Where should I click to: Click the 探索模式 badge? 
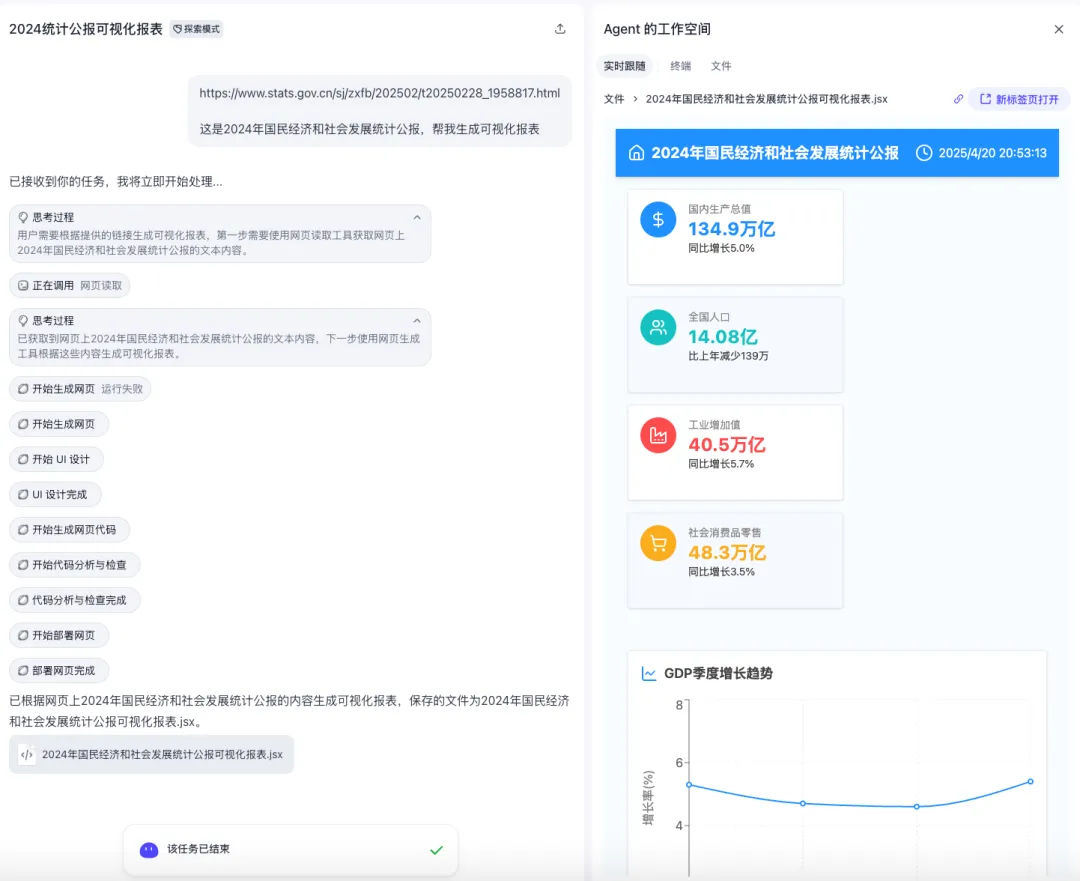196,29
